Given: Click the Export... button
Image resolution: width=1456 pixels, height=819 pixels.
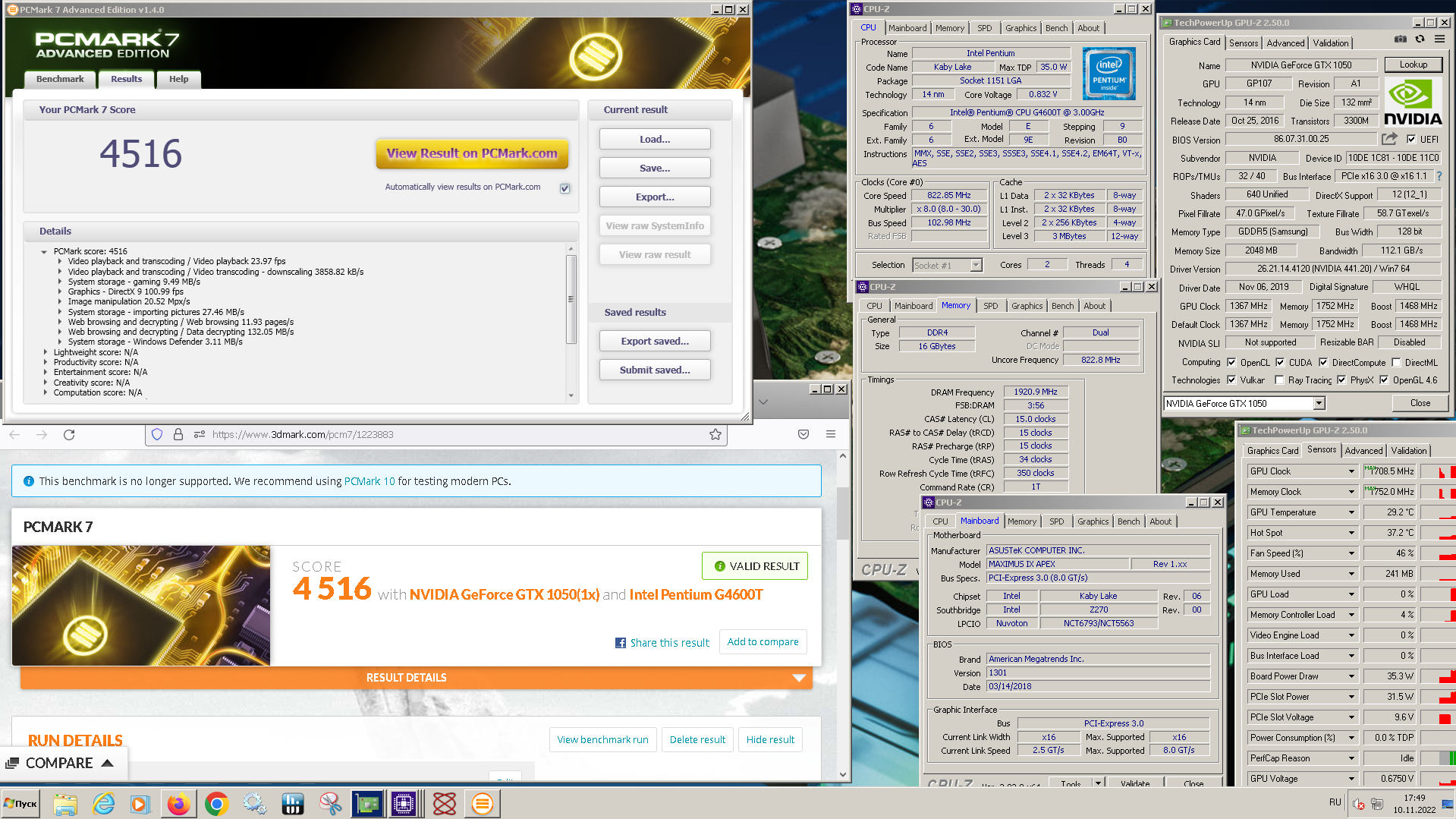Looking at the screenshot, I should pyautogui.click(x=655, y=197).
